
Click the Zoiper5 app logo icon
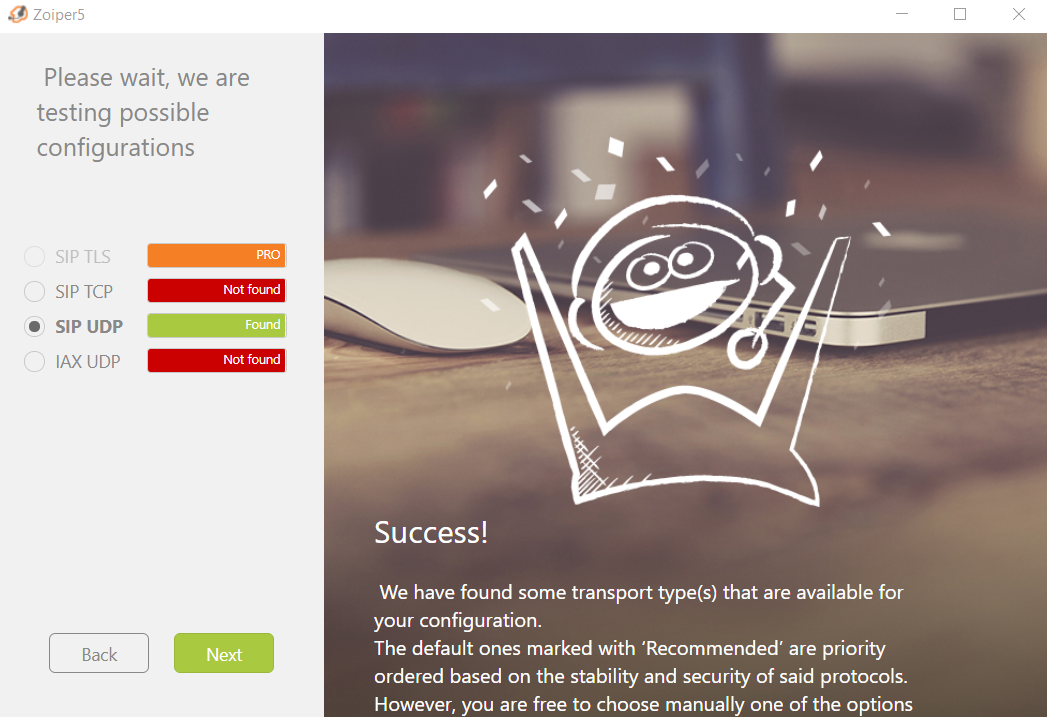point(18,14)
